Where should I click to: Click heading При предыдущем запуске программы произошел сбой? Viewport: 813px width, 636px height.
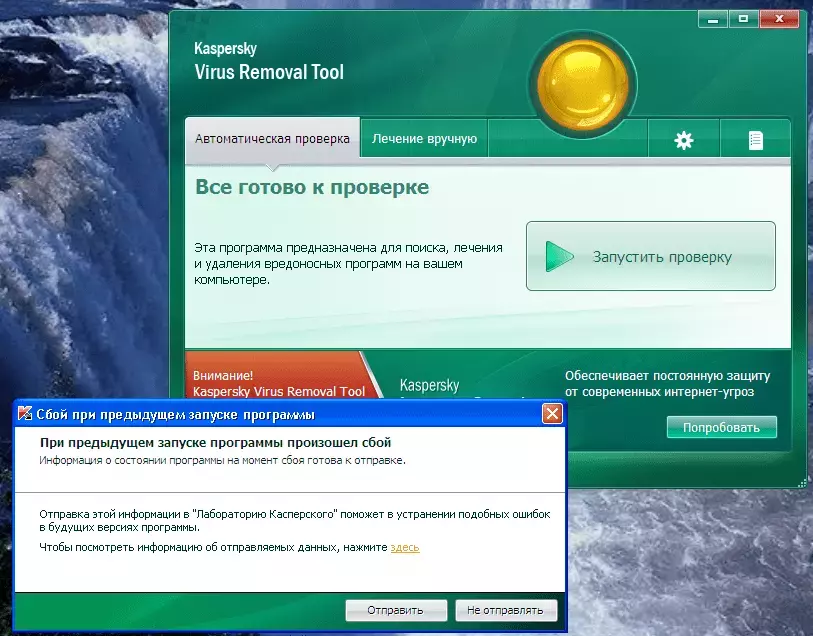[215, 443]
